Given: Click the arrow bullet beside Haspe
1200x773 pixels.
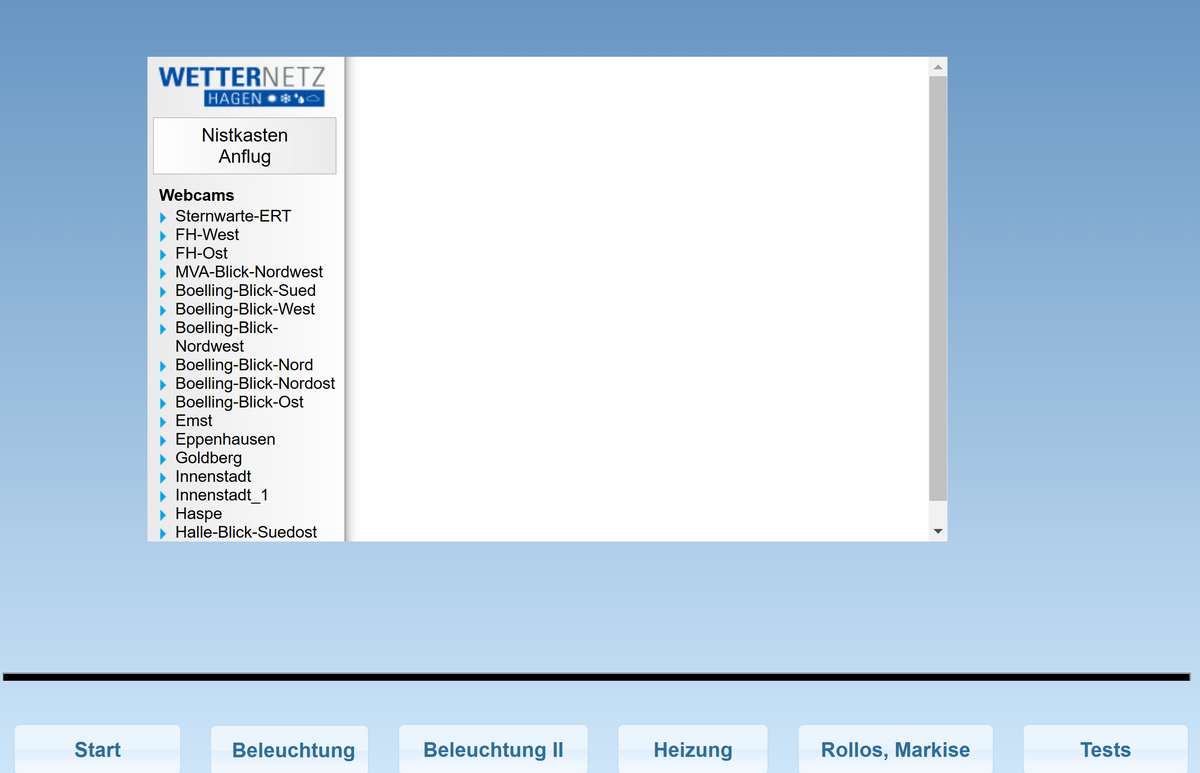Looking at the screenshot, I should click(x=163, y=515).
